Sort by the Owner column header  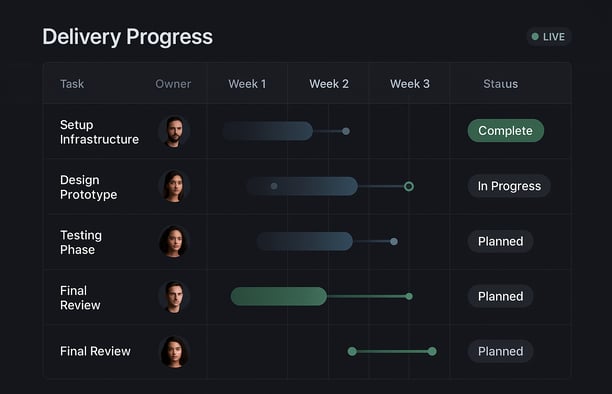pyautogui.click(x=173, y=84)
